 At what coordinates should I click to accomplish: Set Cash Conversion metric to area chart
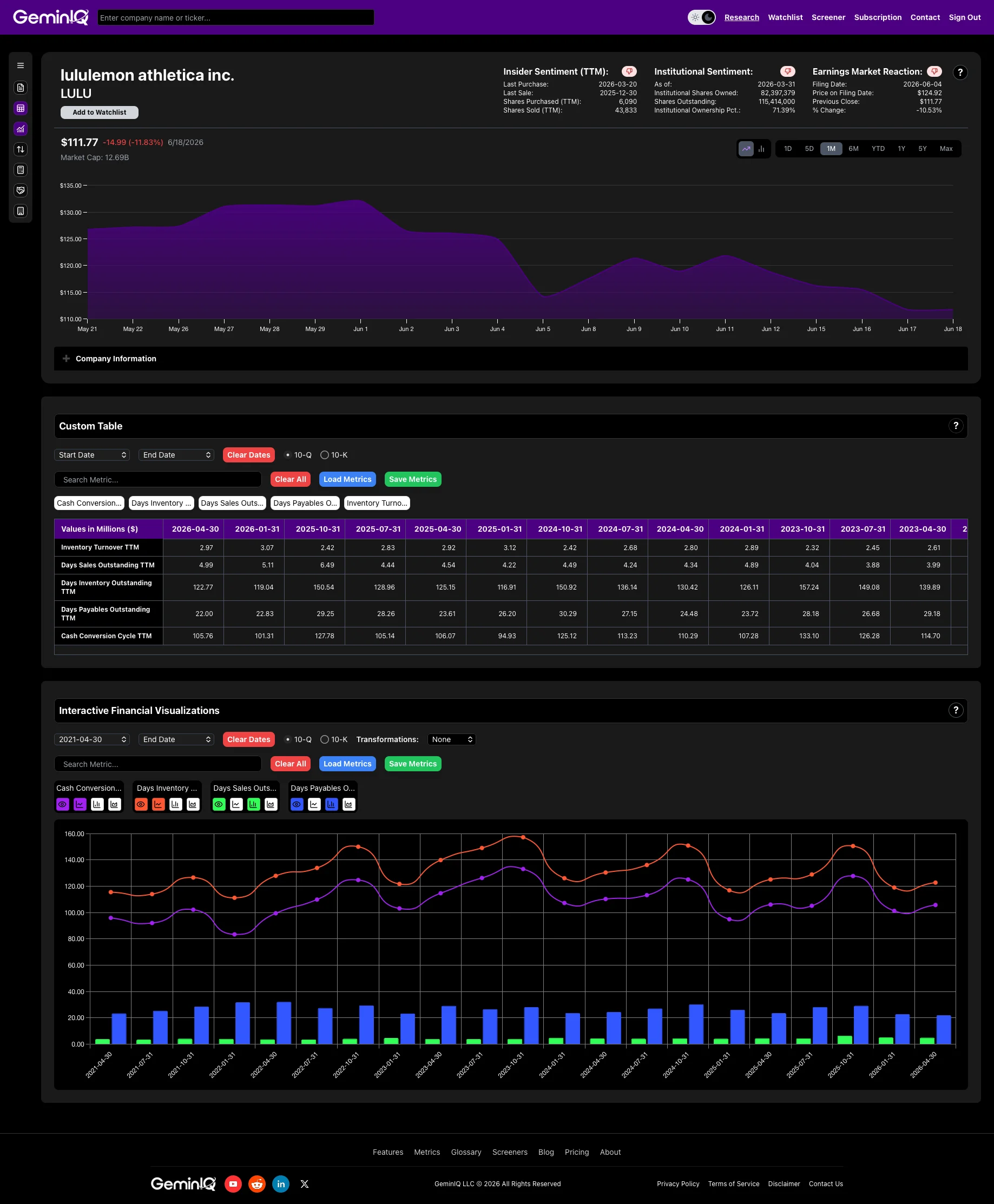(115, 804)
